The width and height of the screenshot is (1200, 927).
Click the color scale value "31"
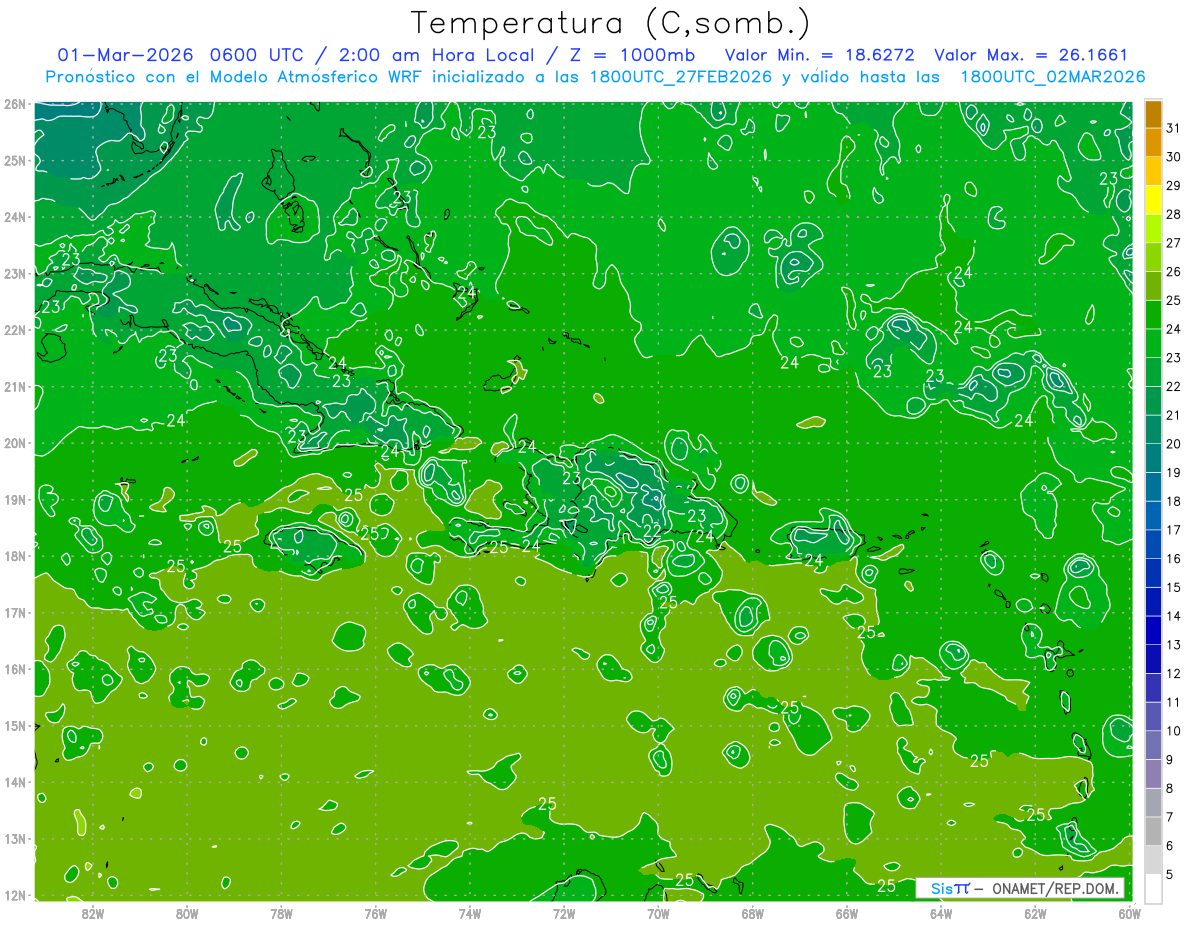pyautogui.click(x=1173, y=128)
